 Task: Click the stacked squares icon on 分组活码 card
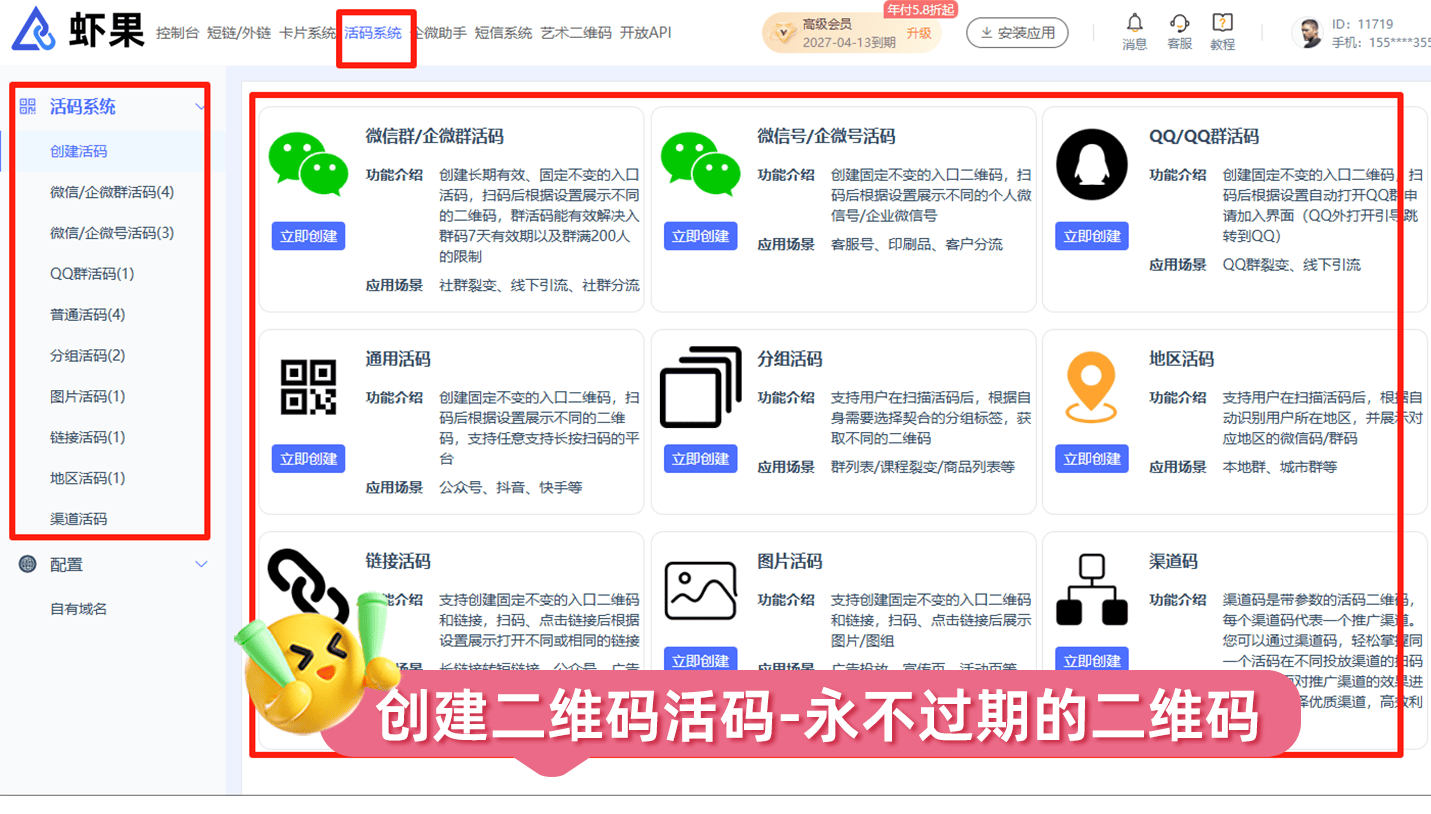(x=700, y=387)
